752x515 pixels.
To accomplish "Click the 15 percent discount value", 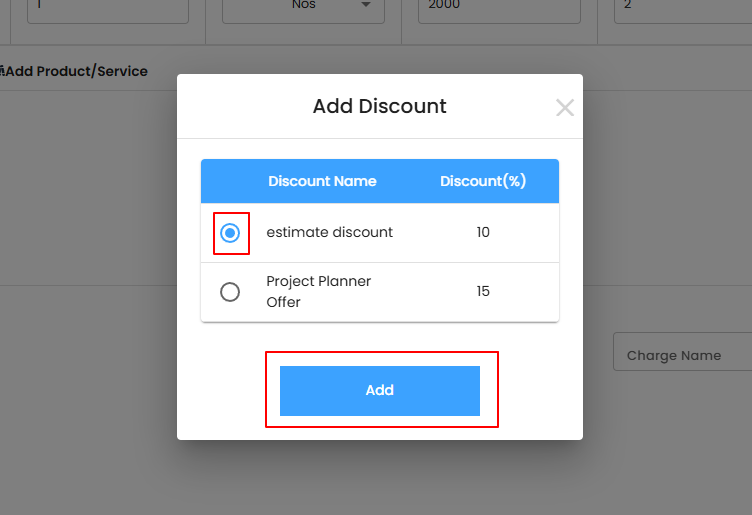I will (483, 291).
